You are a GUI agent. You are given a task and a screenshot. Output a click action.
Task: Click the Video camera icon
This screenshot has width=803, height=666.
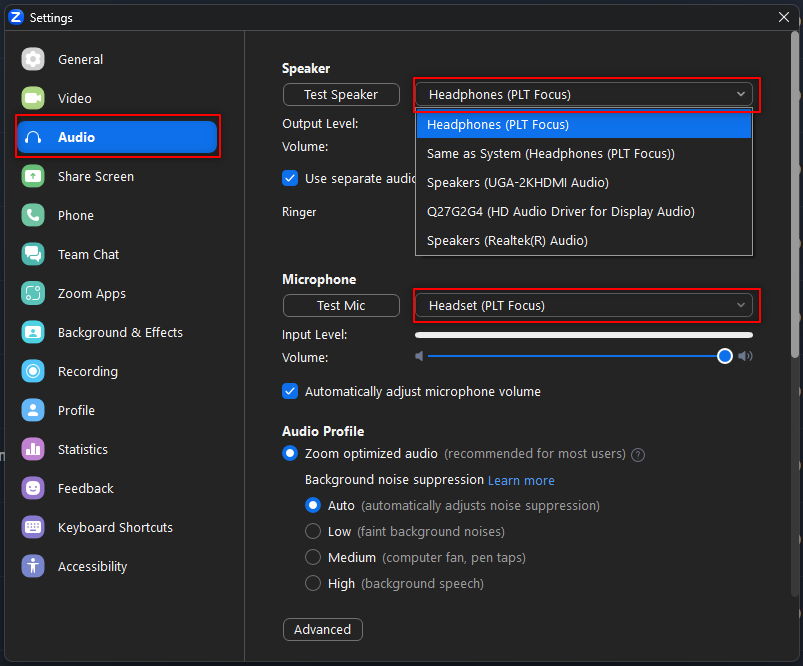(33, 98)
